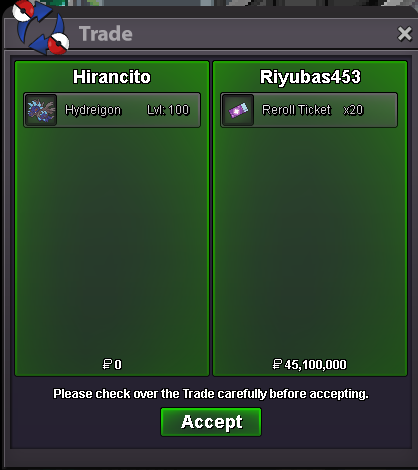Click Hirancito's 0 money amount
This screenshot has height=470, width=418.
click(x=118, y=365)
